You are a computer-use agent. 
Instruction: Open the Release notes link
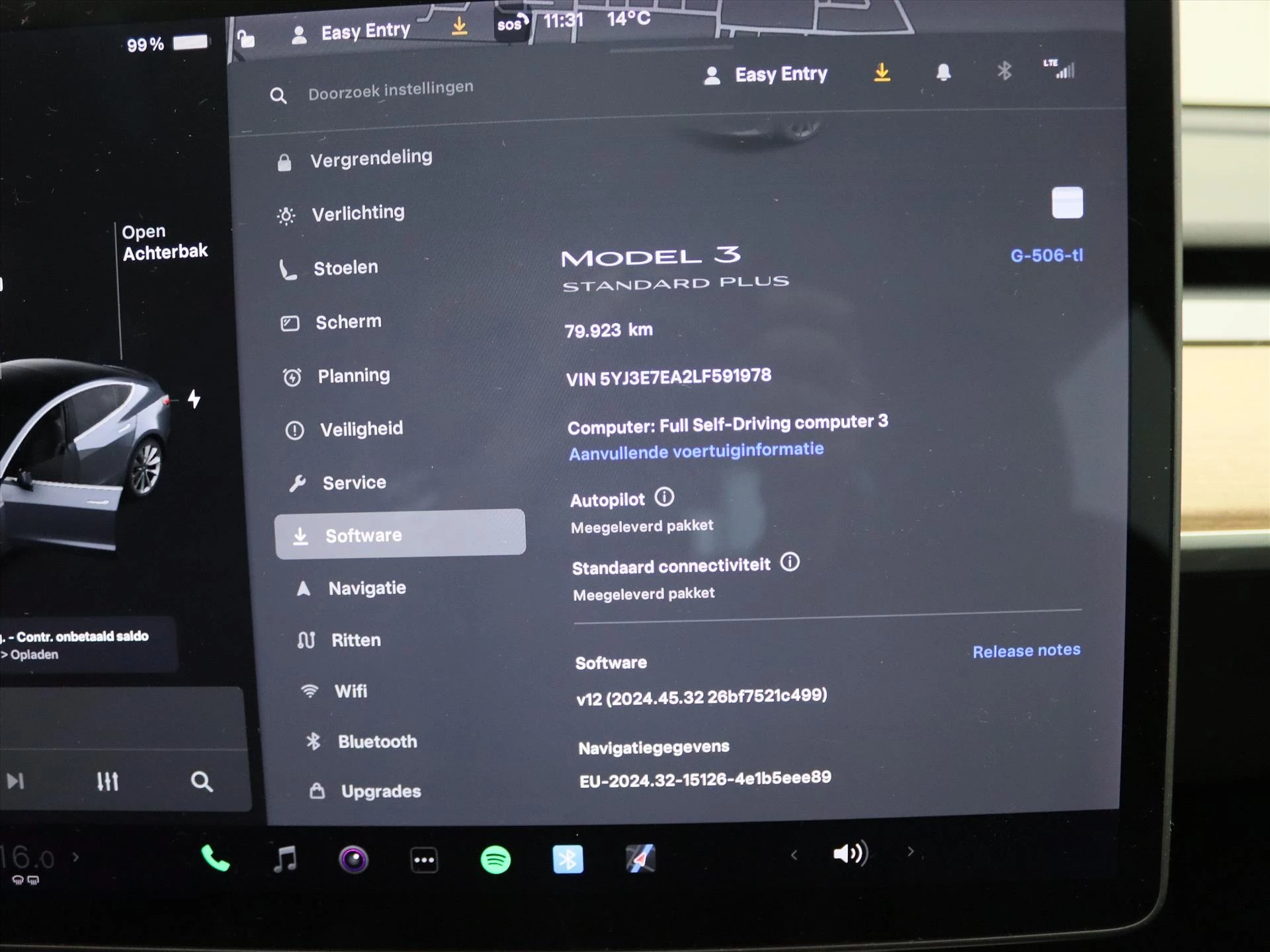(1026, 651)
